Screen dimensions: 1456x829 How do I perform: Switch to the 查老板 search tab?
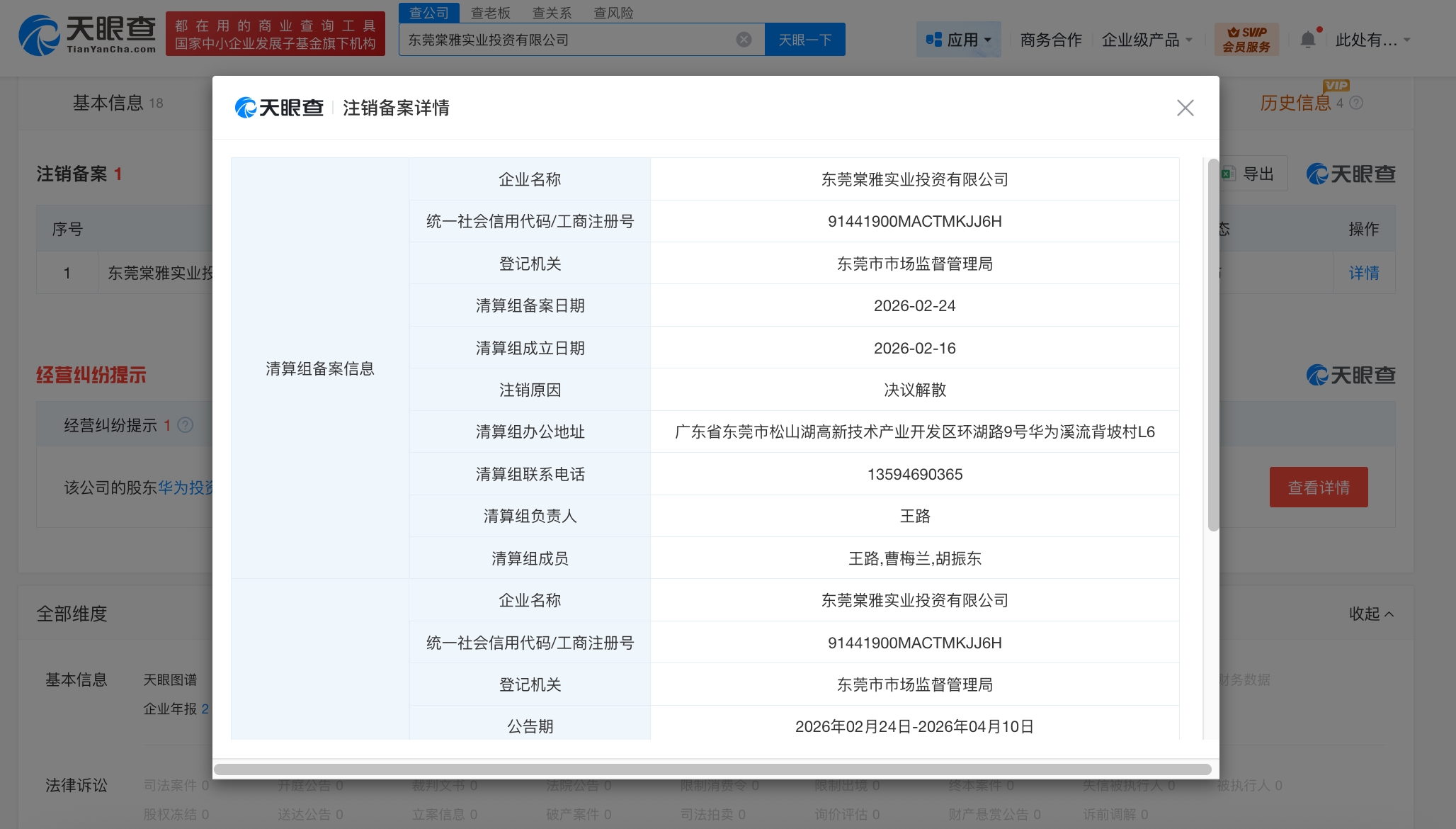pyautogui.click(x=490, y=13)
